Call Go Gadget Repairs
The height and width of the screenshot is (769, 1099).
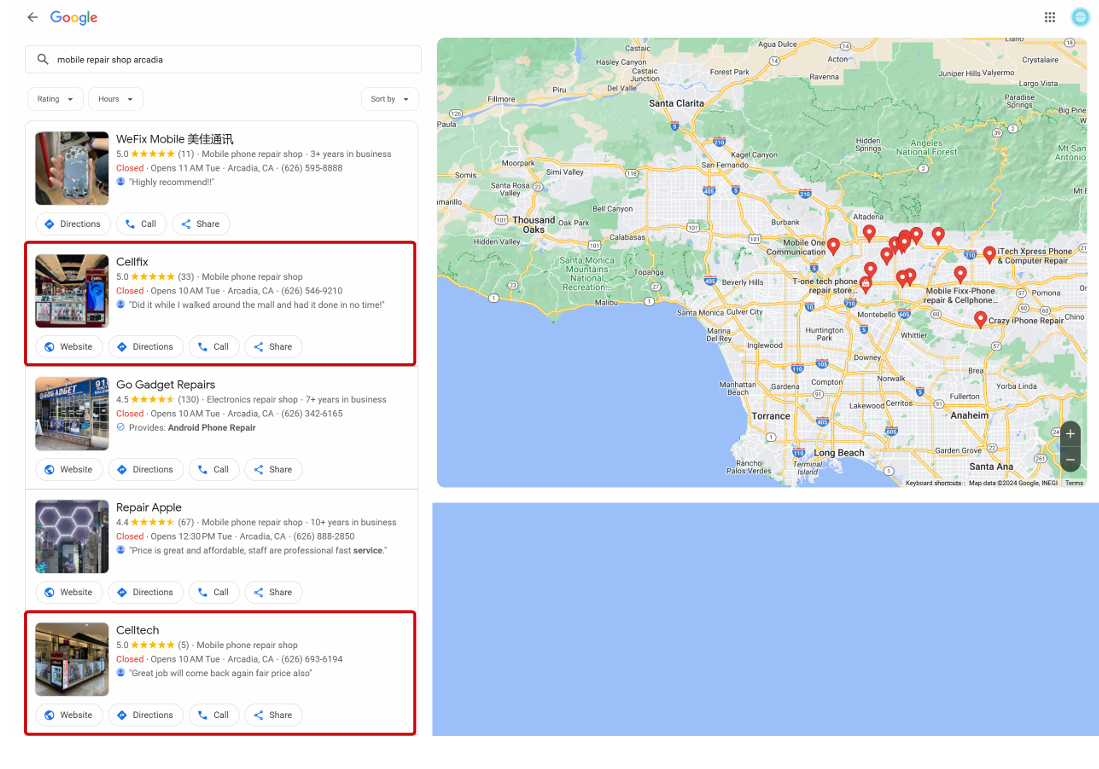[x=213, y=470]
